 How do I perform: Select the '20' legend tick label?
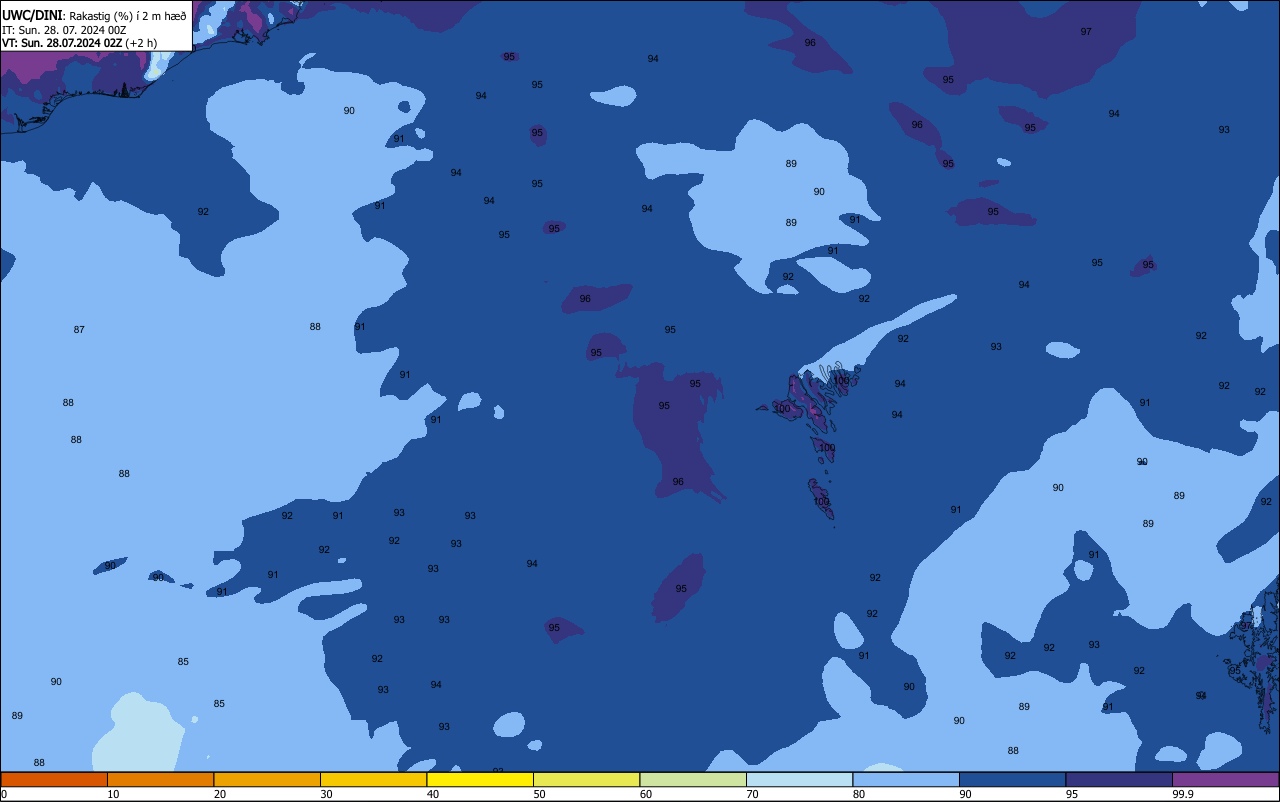point(220,794)
